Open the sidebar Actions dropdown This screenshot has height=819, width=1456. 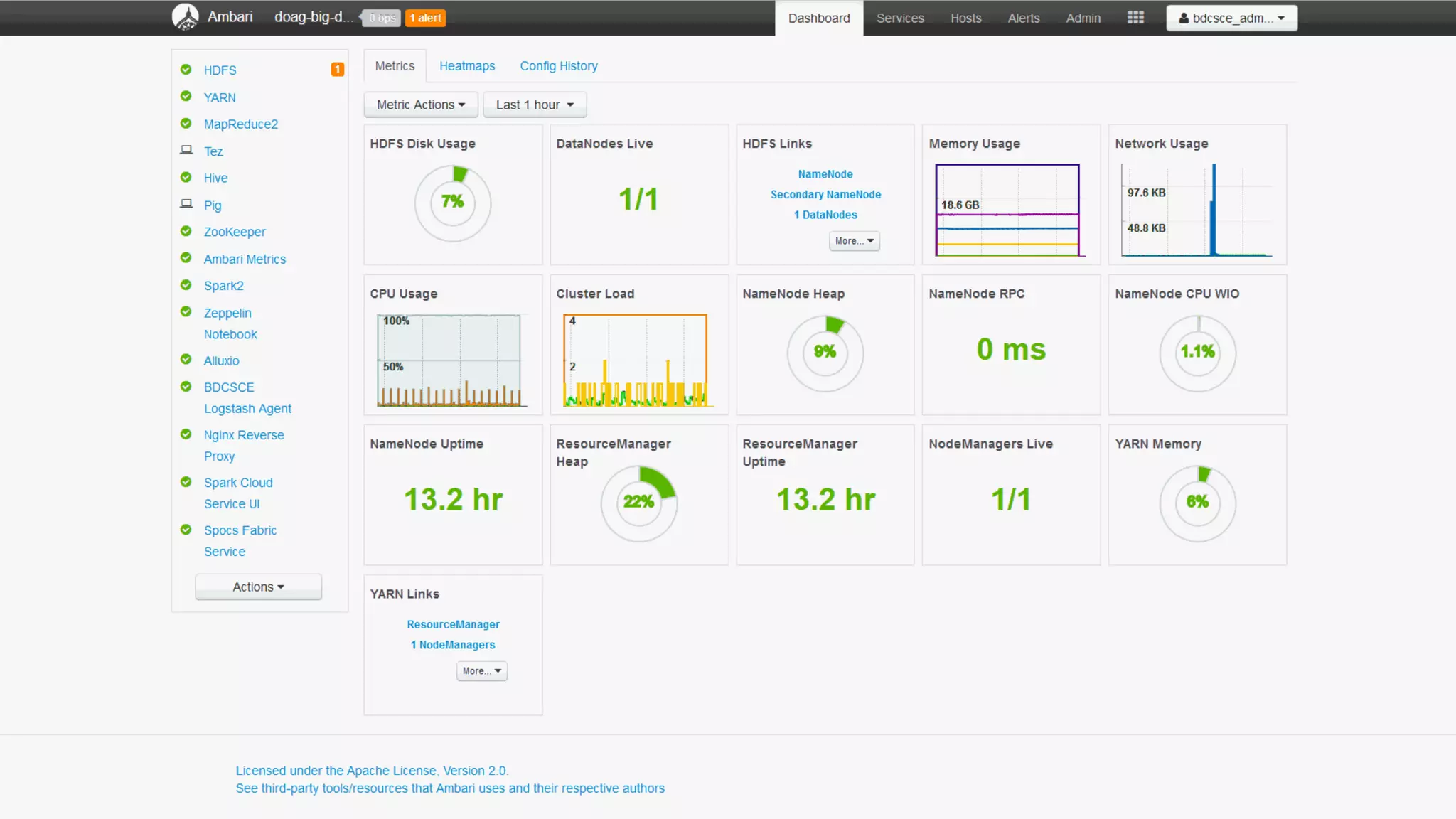tap(258, 587)
